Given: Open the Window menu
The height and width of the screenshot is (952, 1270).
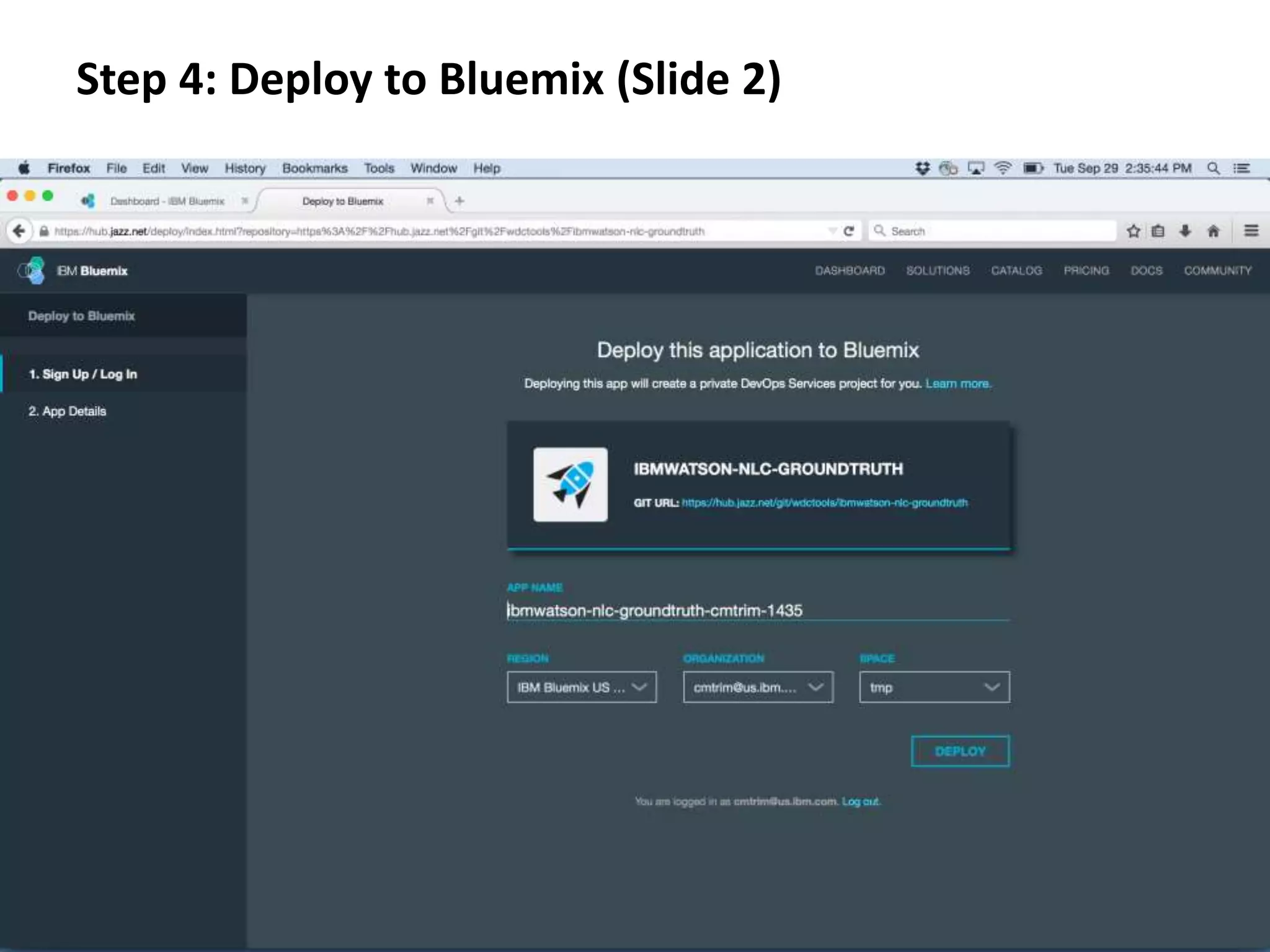Looking at the screenshot, I should (433, 168).
